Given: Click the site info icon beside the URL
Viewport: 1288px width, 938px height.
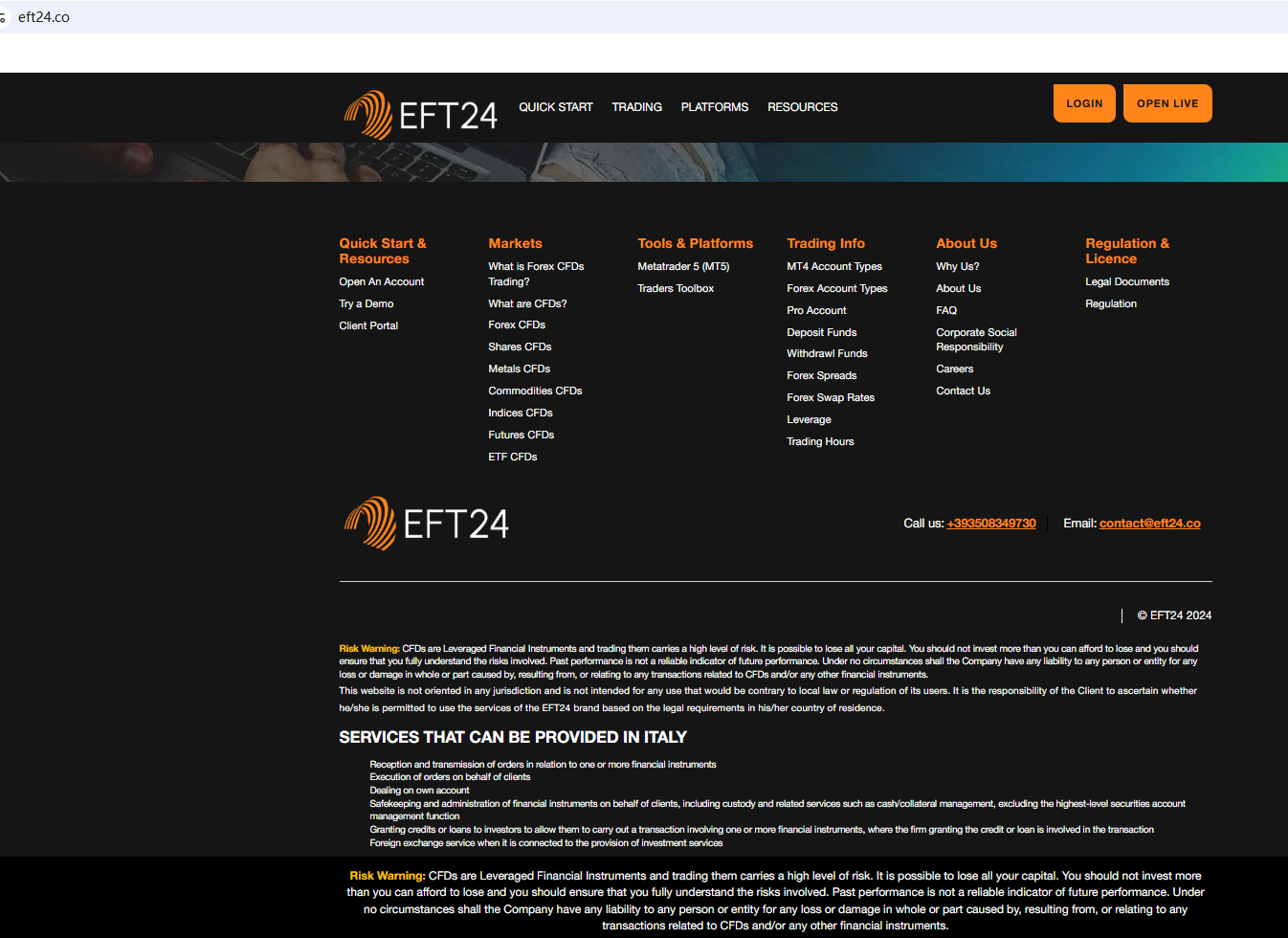Looking at the screenshot, I should [x=4, y=17].
